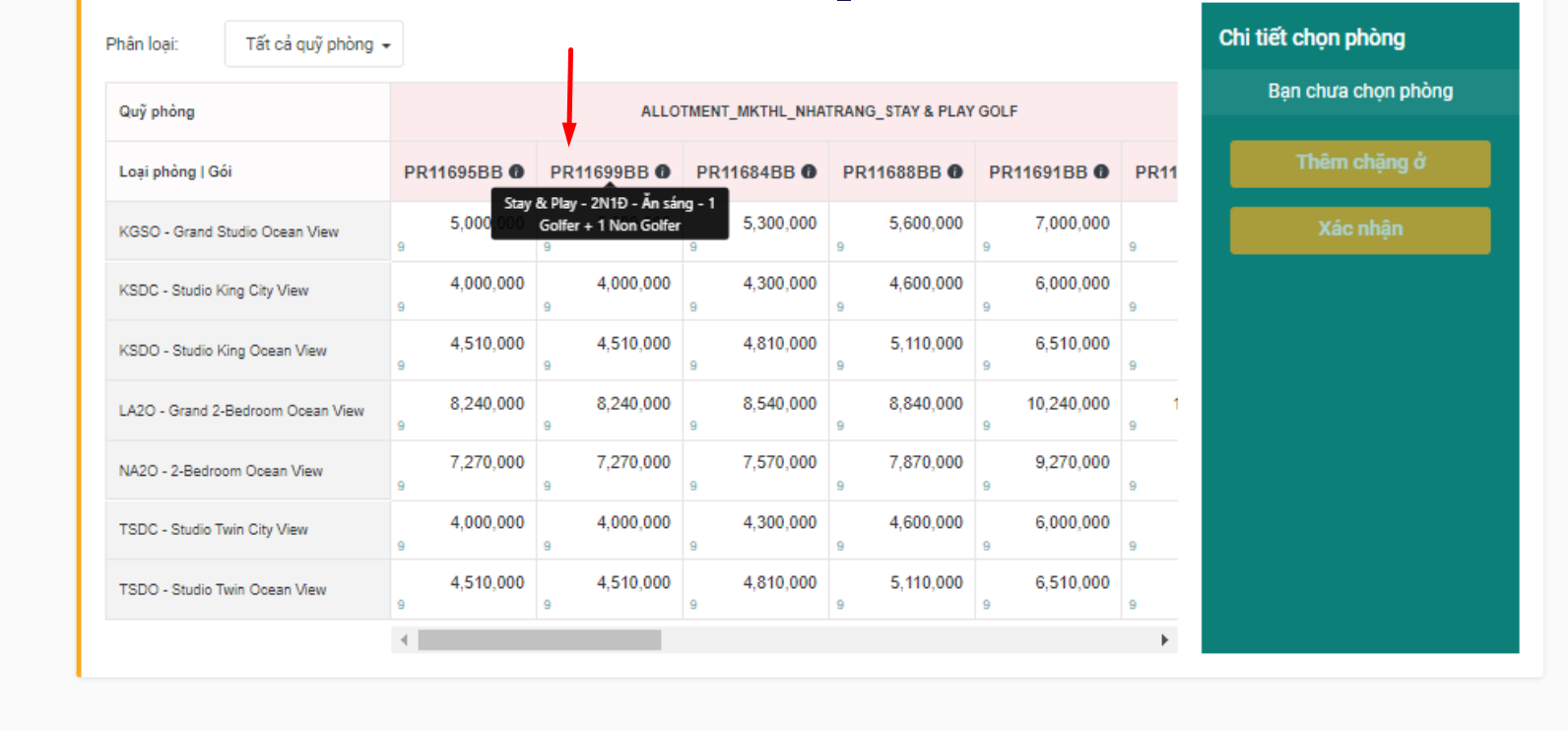Click info icon next to PR11684BB
The image size is (1568, 730).
pos(809,171)
